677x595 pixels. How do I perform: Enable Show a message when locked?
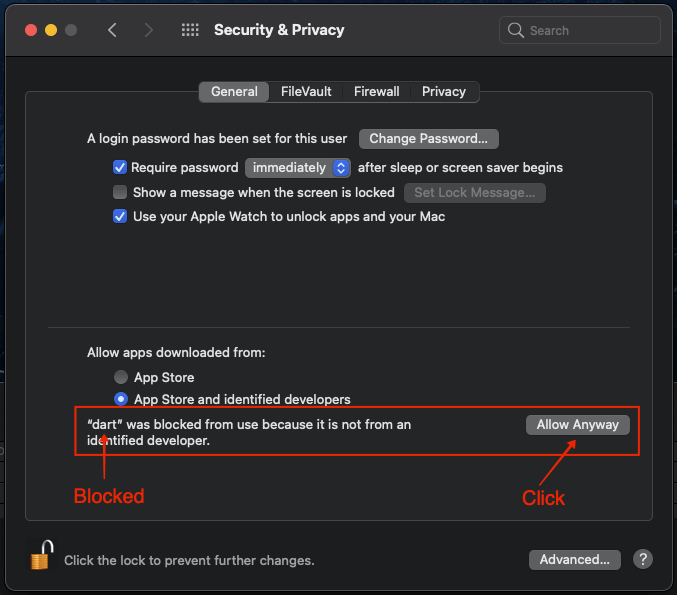tap(120, 192)
